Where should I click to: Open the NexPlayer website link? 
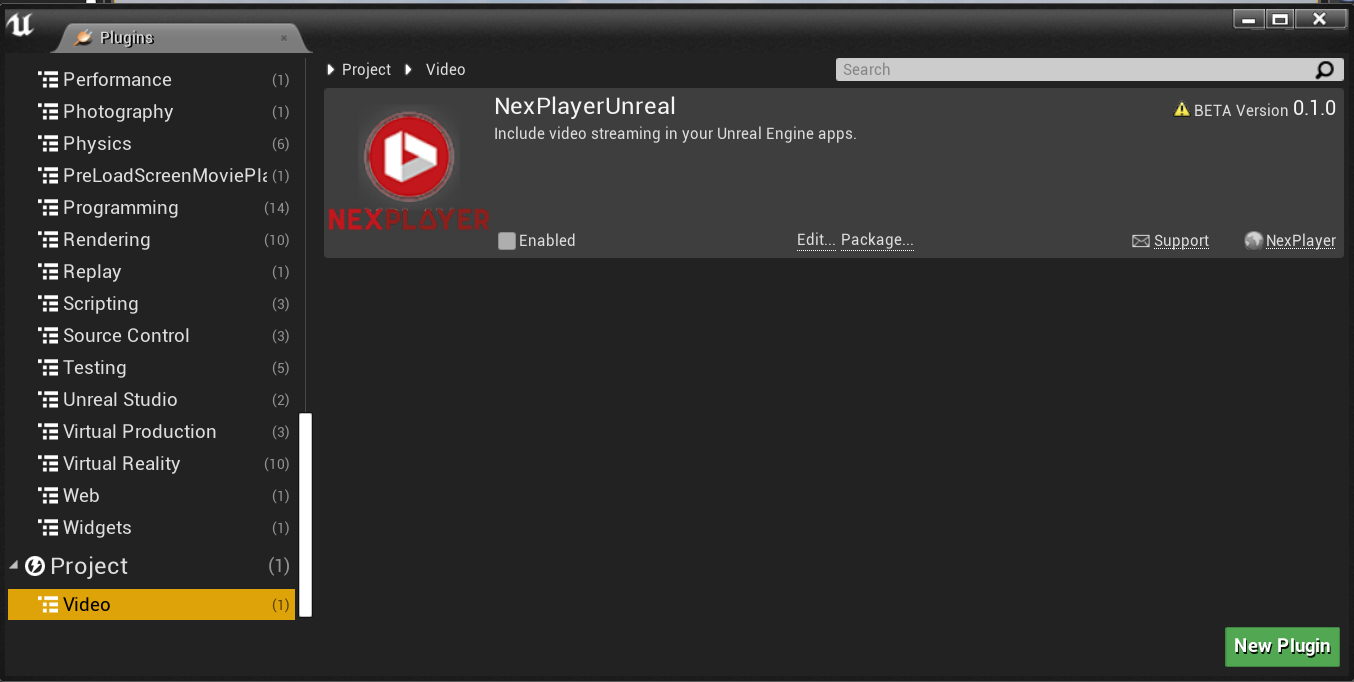[1301, 241]
